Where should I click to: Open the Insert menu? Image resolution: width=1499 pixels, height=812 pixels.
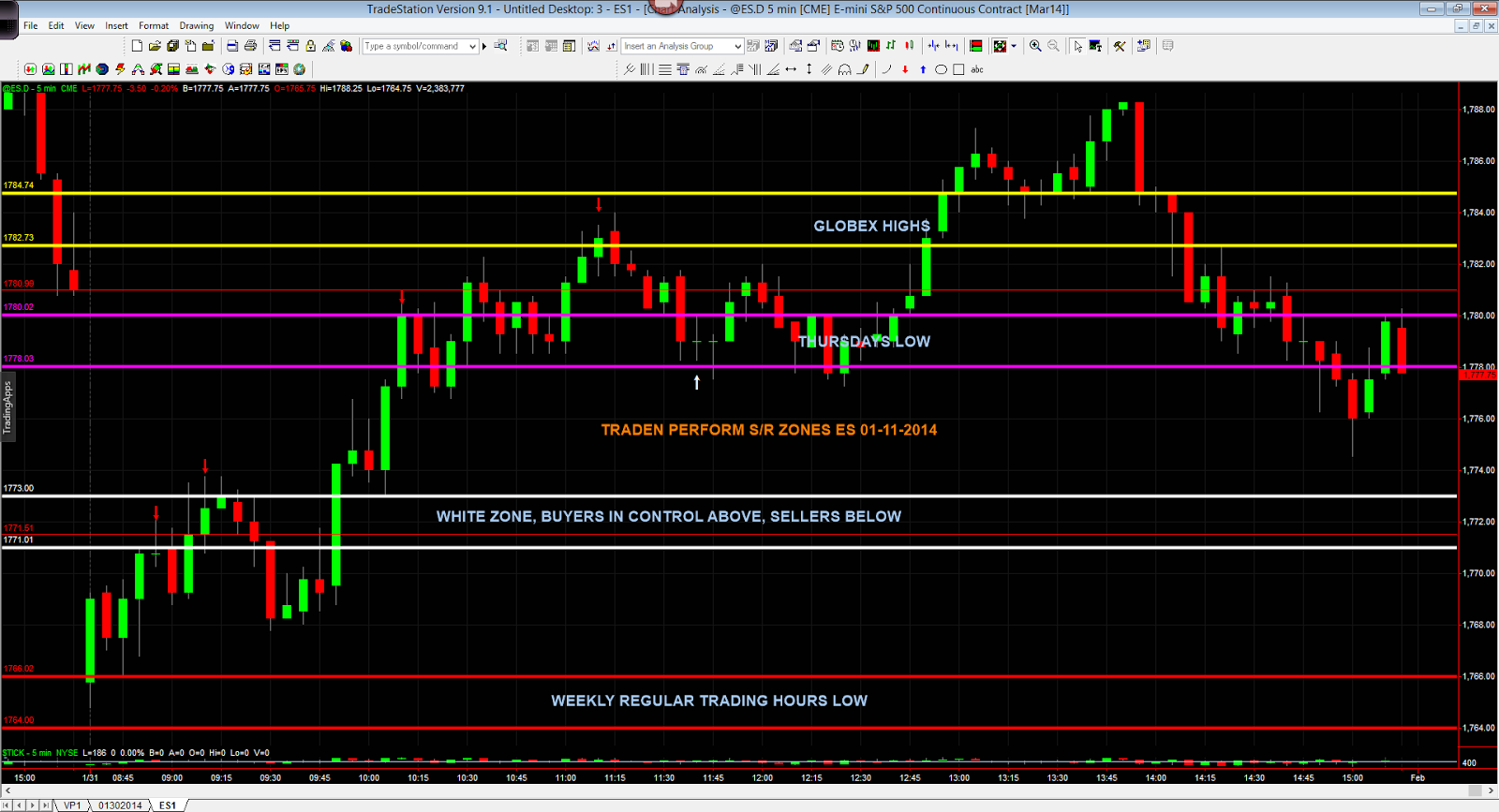point(116,25)
